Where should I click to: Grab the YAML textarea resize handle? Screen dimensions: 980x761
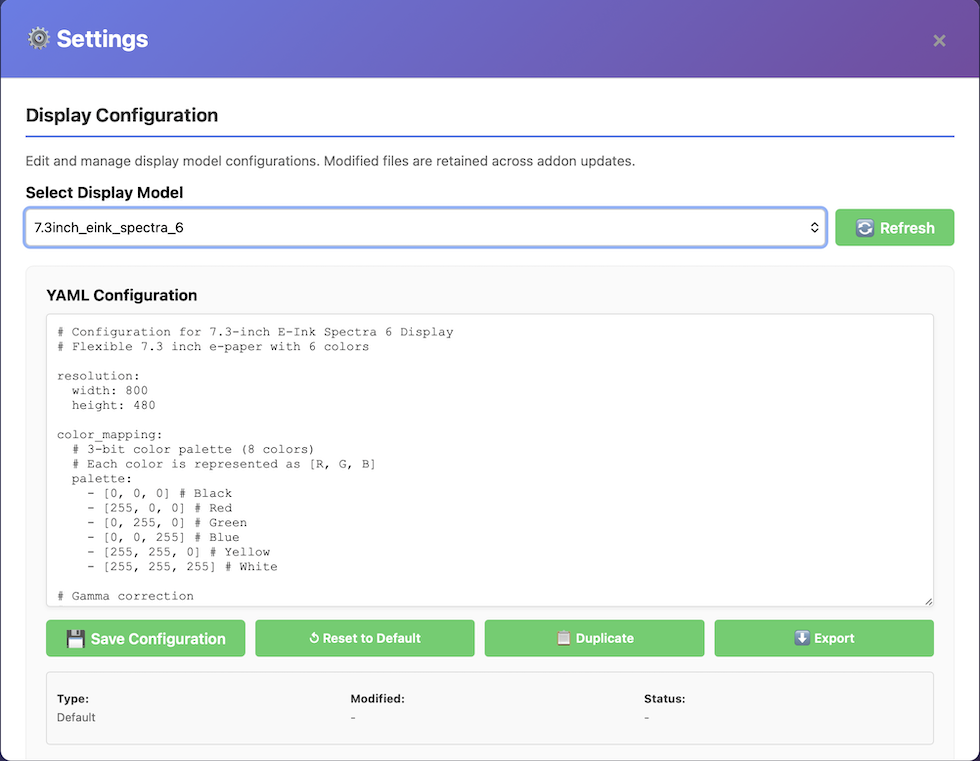(928, 601)
